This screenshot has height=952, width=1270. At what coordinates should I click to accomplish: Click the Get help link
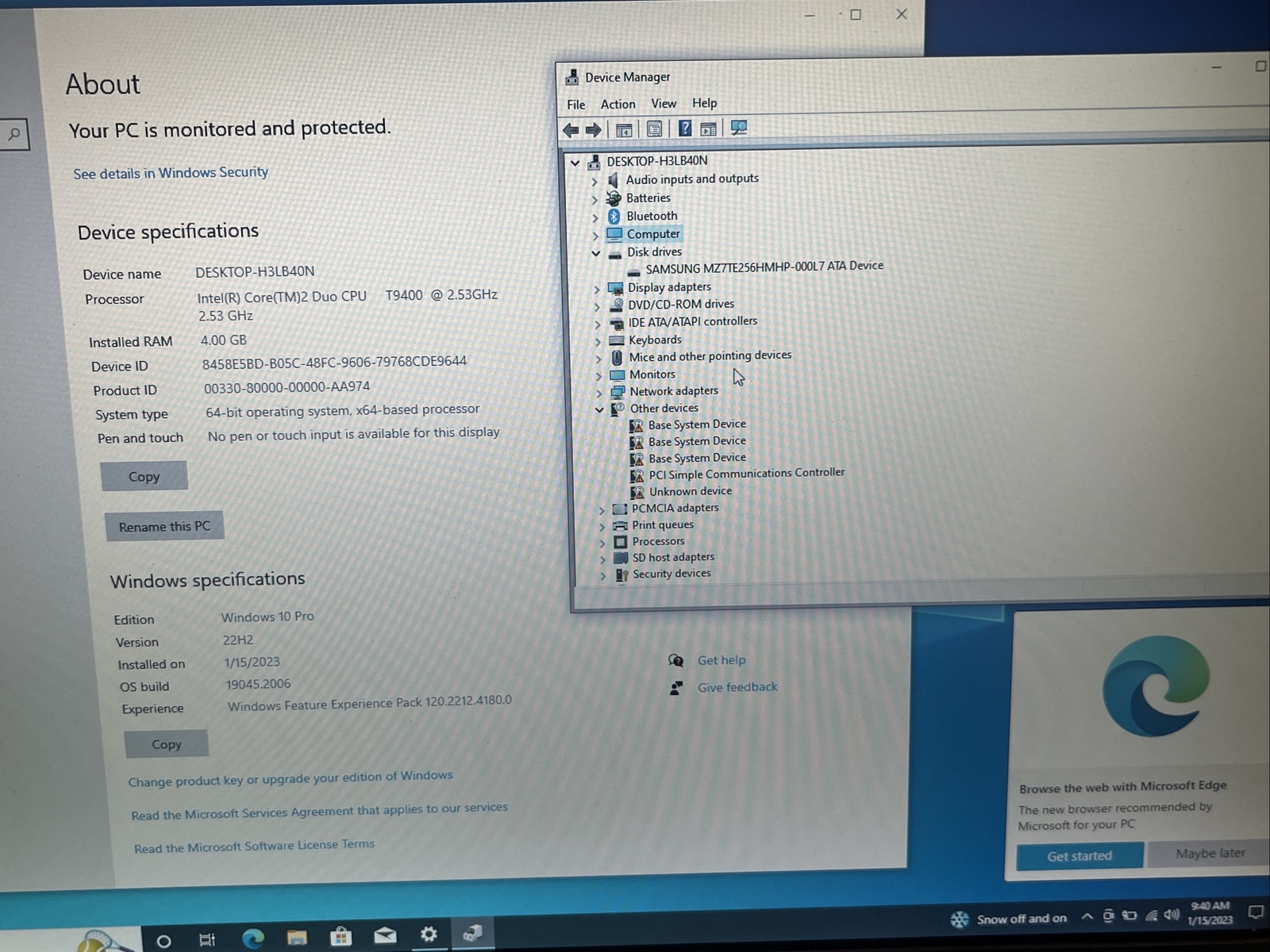pyautogui.click(x=722, y=660)
